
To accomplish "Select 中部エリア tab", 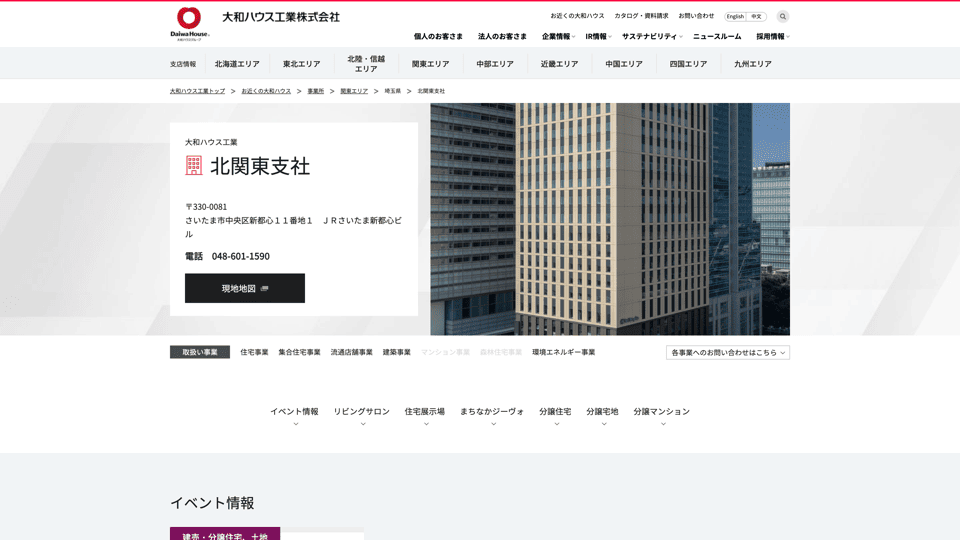I will [495, 64].
